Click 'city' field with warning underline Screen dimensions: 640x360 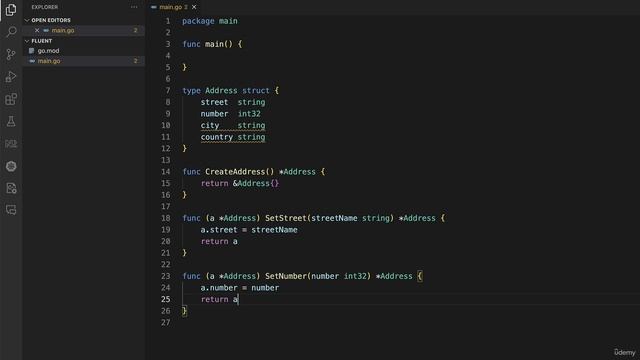210,125
